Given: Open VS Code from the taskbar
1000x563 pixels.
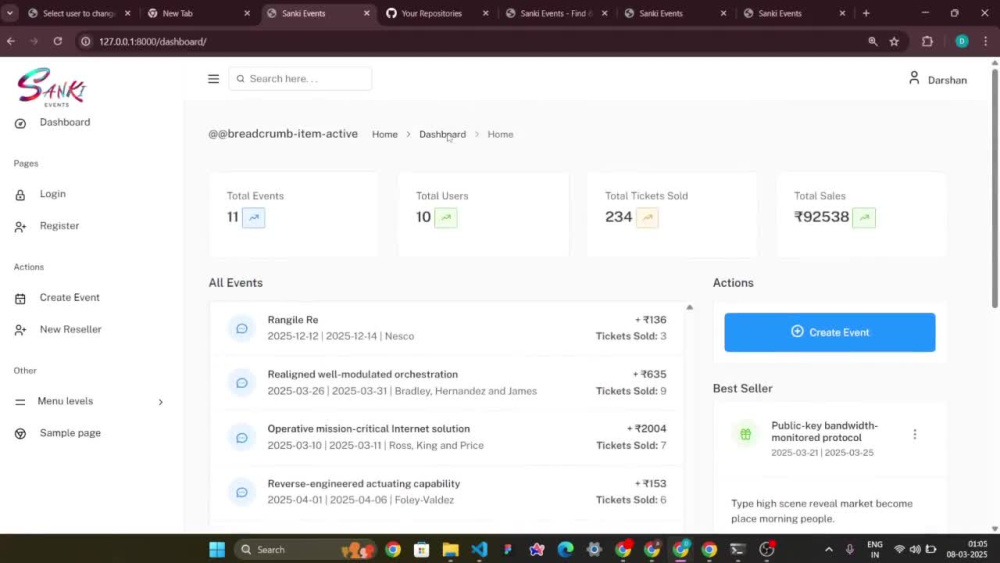Looking at the screenshot, I should 480,550.
